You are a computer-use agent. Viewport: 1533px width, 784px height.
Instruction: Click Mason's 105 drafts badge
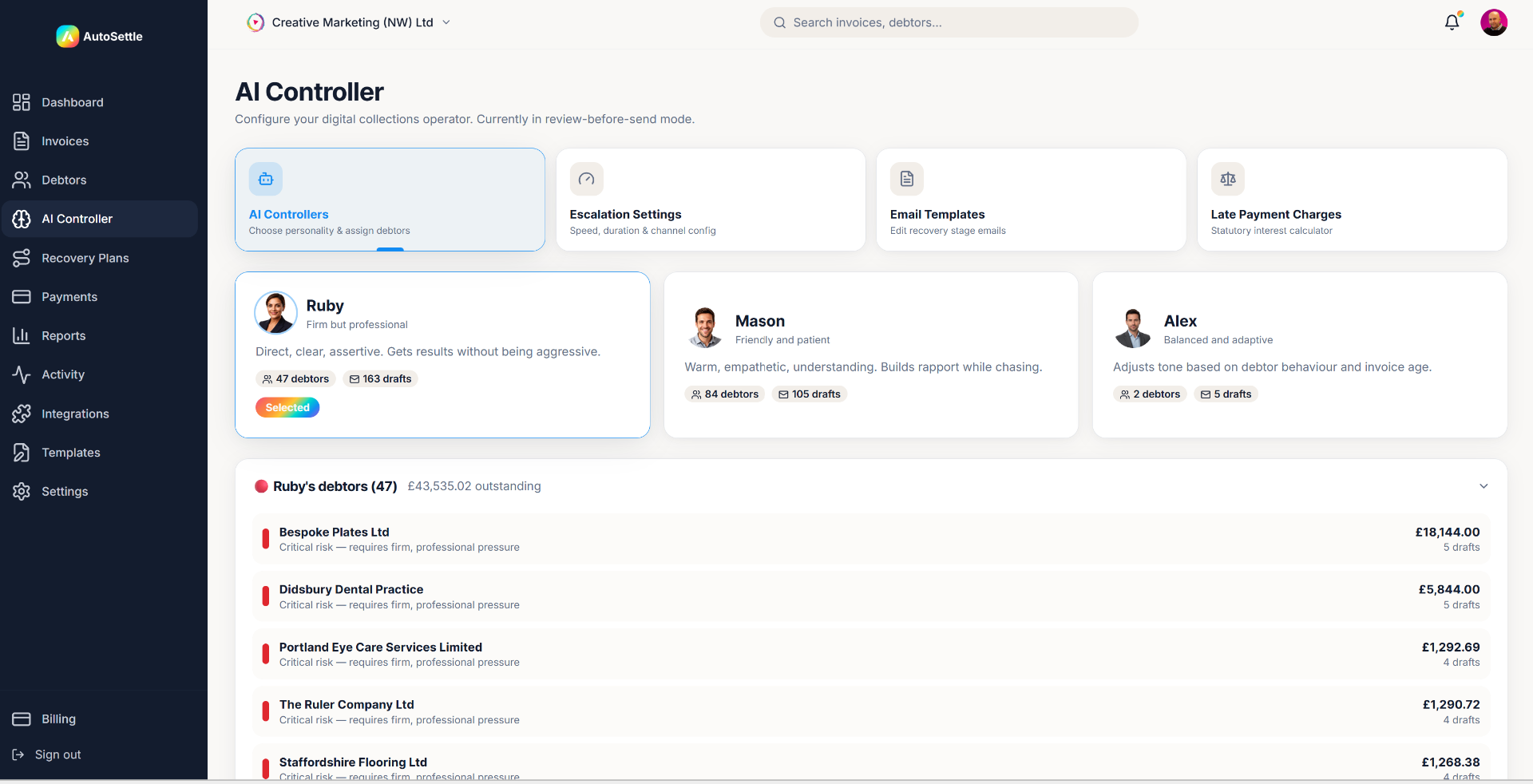coord(810,394)
